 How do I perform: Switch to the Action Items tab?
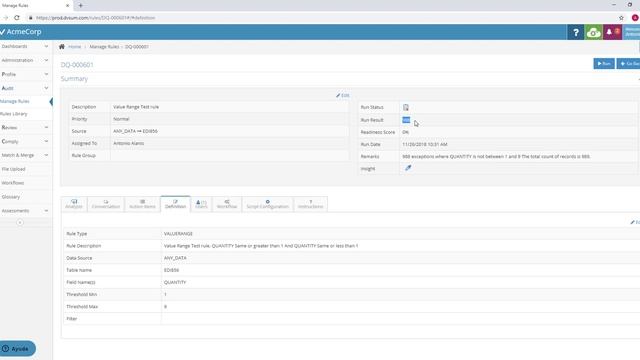(x=142, y=204)
